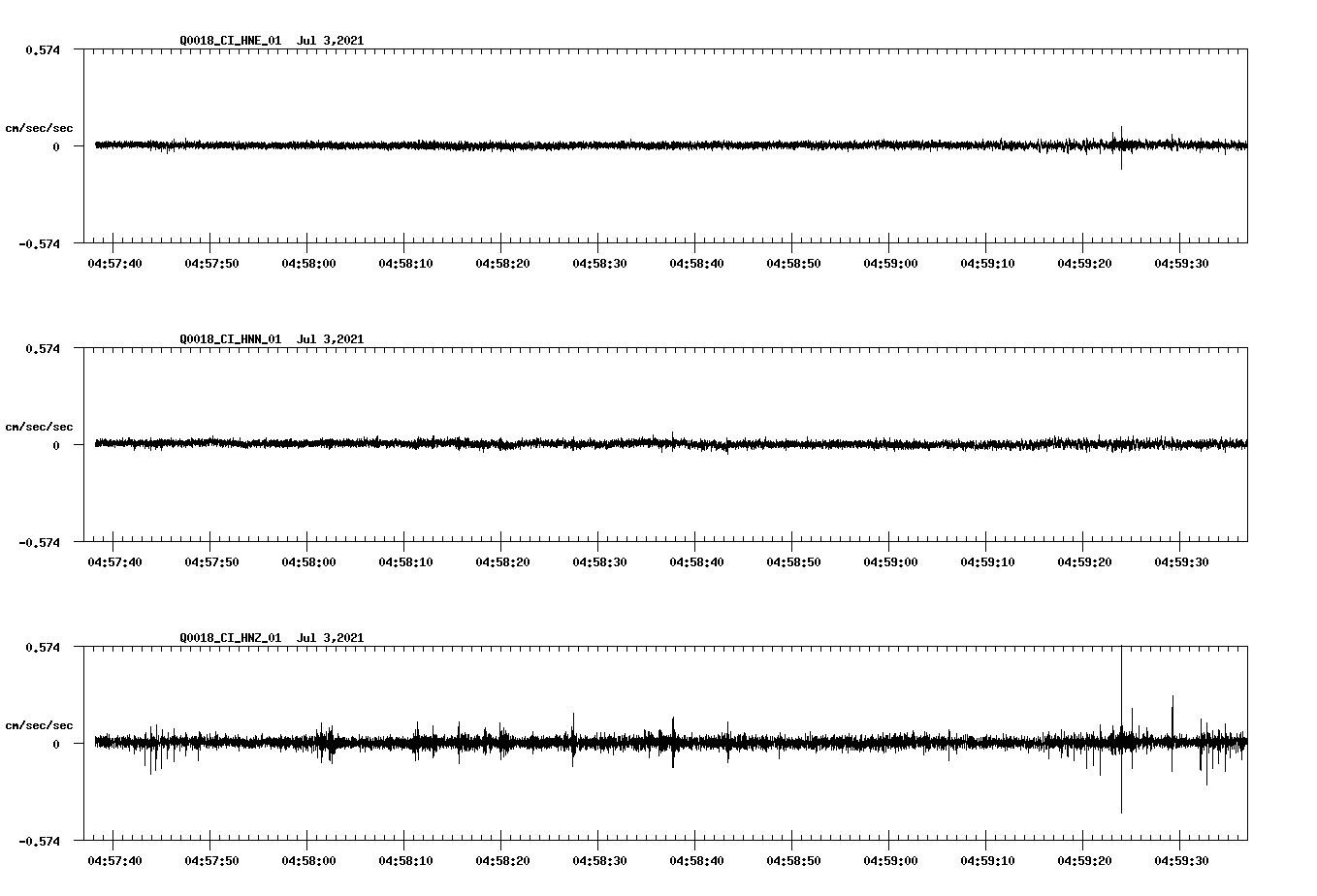Select the Jul 3,2021 date label on top plot
The image size is (1317, 896).
(332, 41)
